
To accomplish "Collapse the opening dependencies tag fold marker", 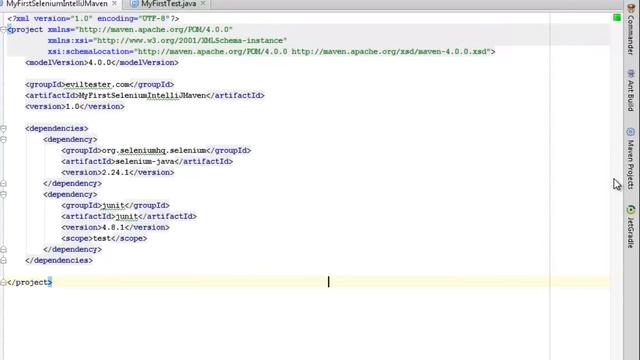I will click(3, 129).
